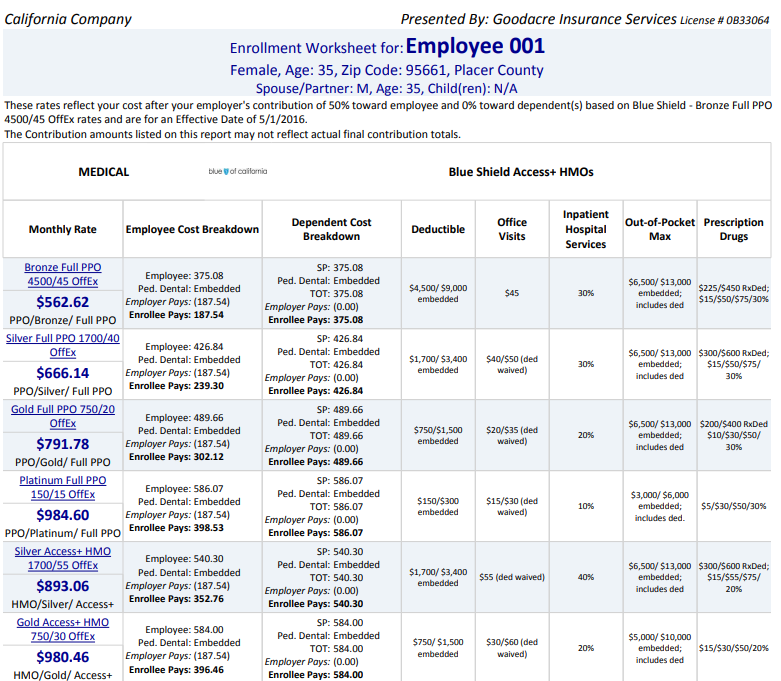This screenshot has height=681, width=781.
Task: Open the Platinum Full PPO 150/15 OffEx link
Action: pyautogui.click(x=63, y=488)
